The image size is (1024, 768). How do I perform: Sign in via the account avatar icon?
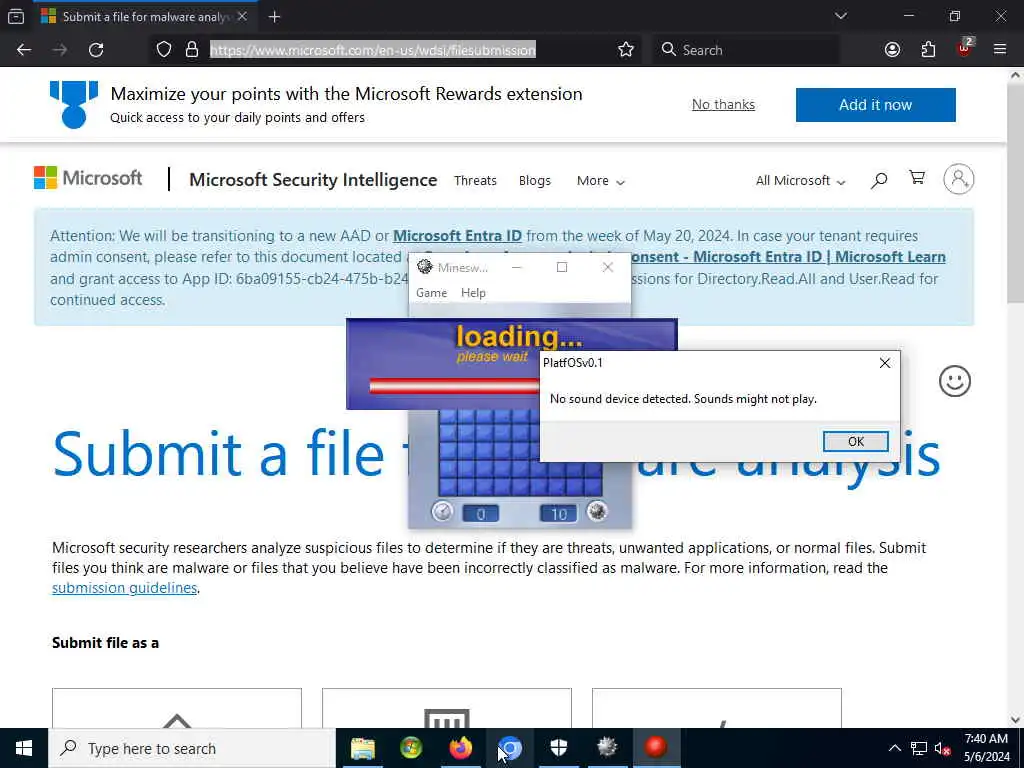point(958,179)
